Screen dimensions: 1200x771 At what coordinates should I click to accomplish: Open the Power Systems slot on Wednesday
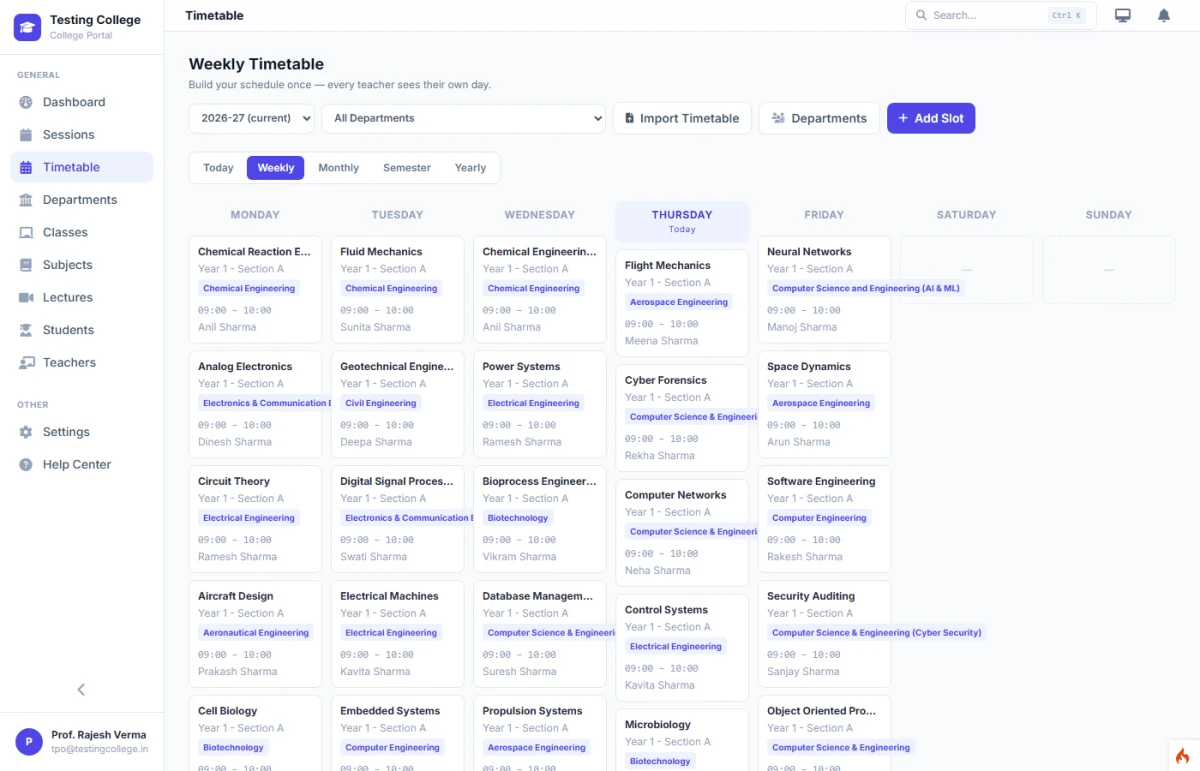[x=540, y=404]
